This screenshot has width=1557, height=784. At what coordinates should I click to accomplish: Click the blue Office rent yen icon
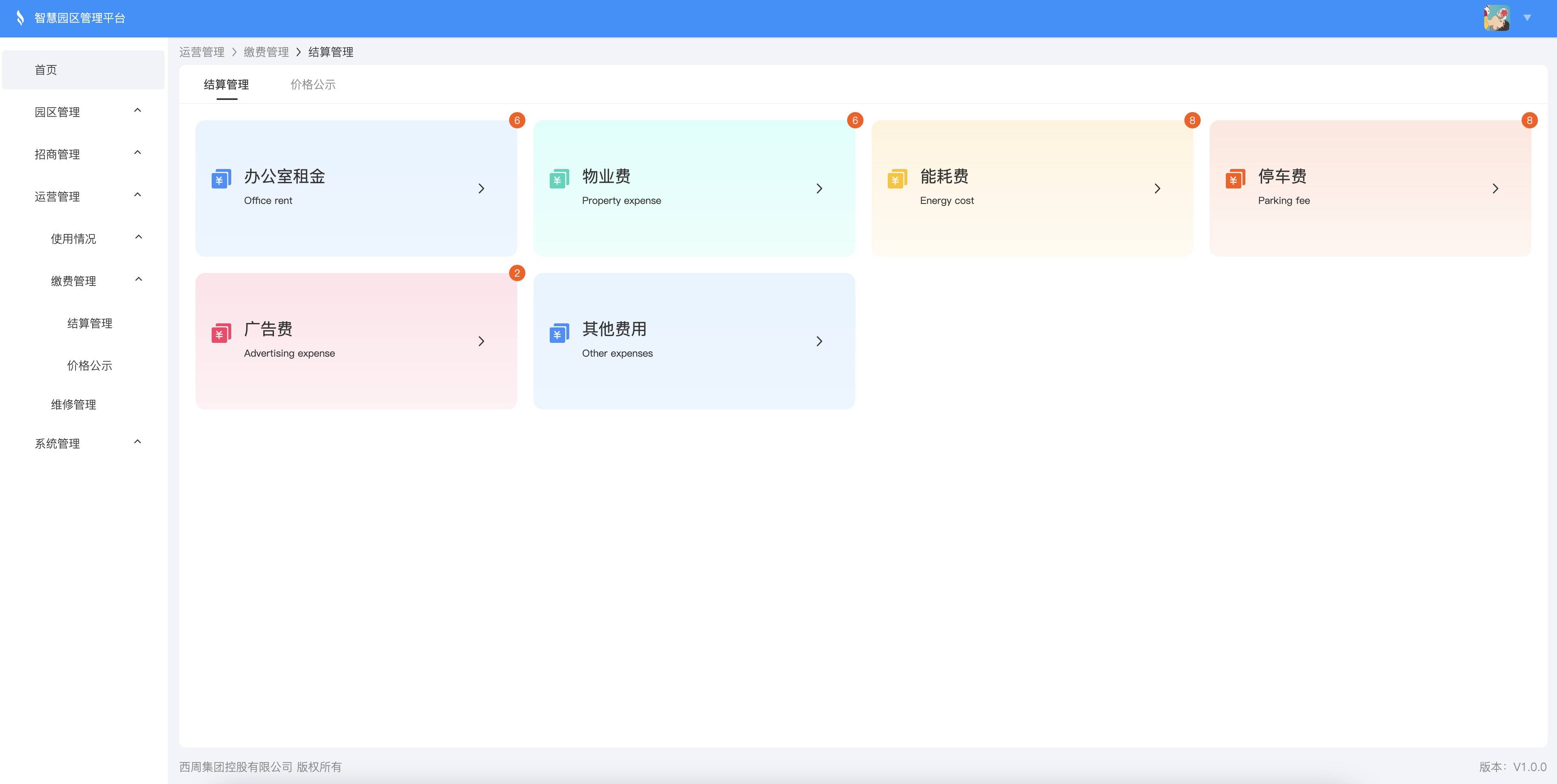(221, 179)
